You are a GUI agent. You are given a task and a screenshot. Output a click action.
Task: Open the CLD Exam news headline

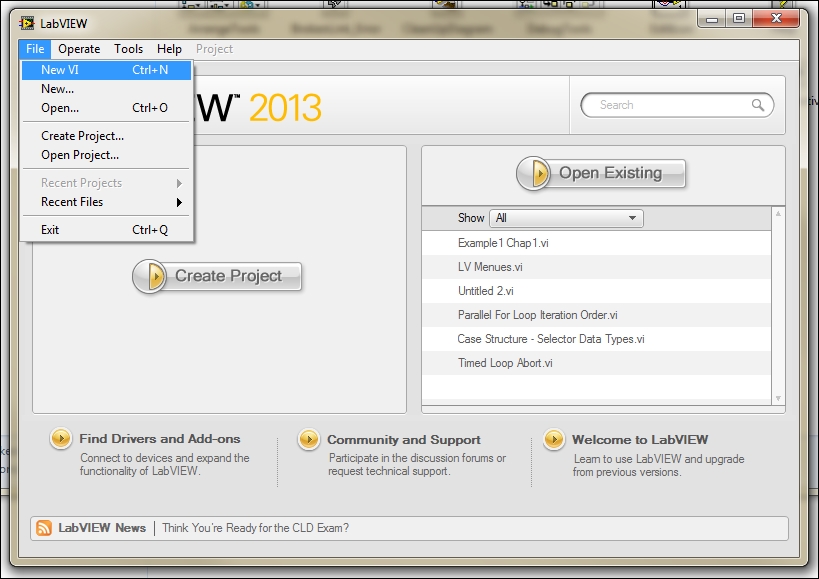pos(255,528)
